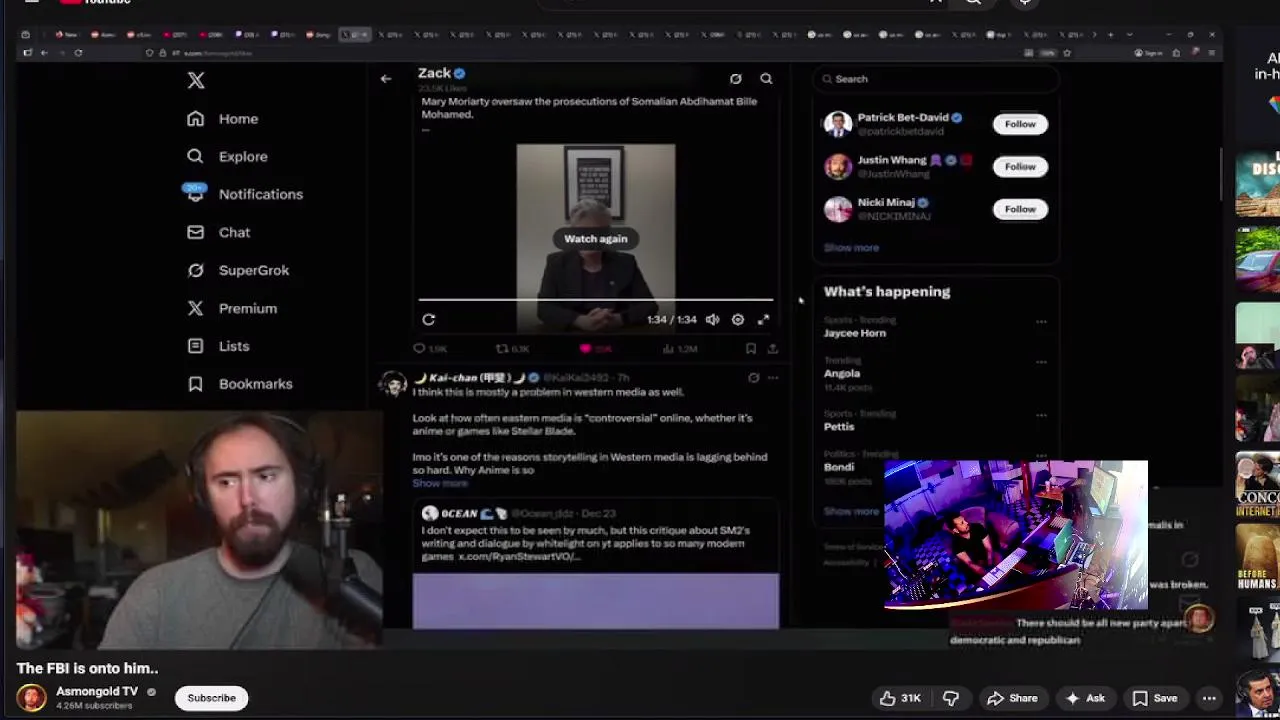Save the YouTube video to playlist

[1155, 698]
